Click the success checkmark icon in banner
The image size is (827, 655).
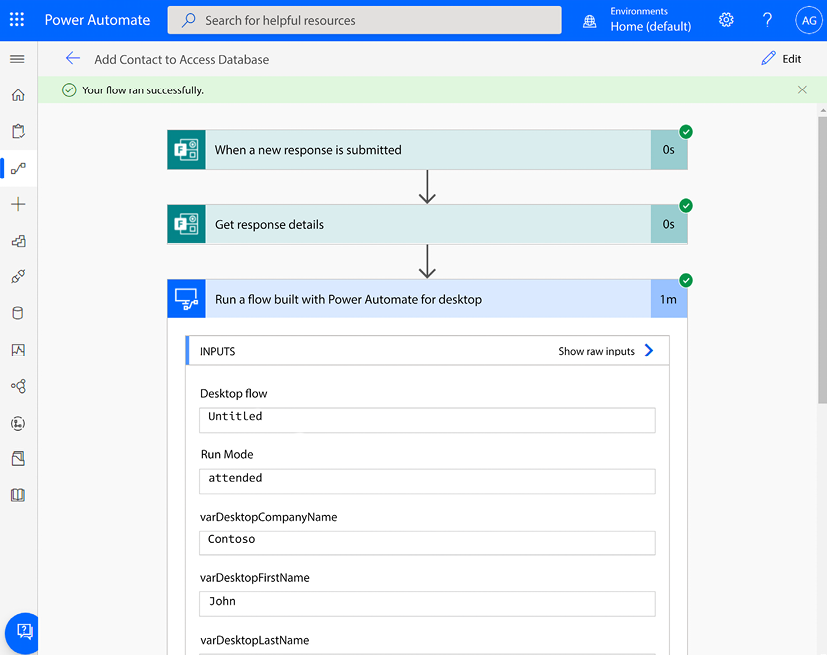click(69, 90)
